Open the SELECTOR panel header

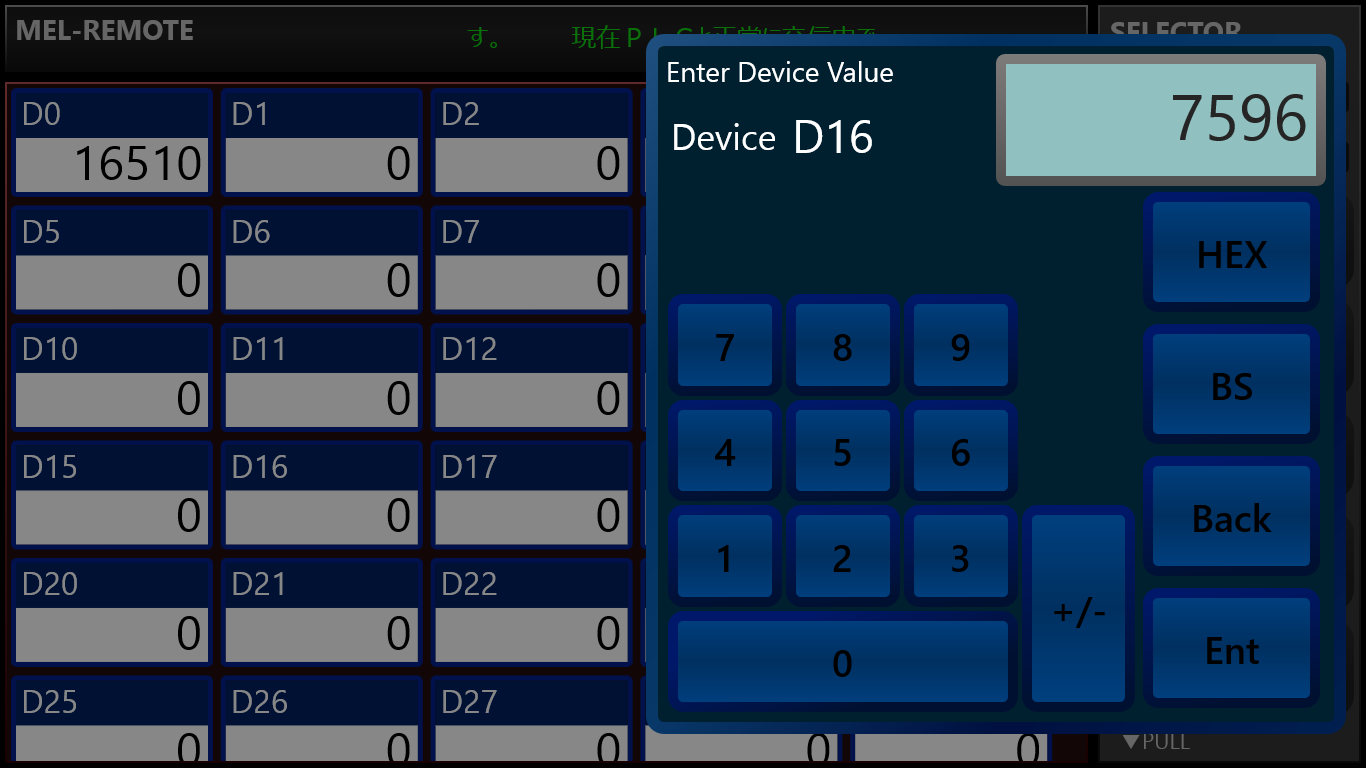click(x=1176, y=31)
